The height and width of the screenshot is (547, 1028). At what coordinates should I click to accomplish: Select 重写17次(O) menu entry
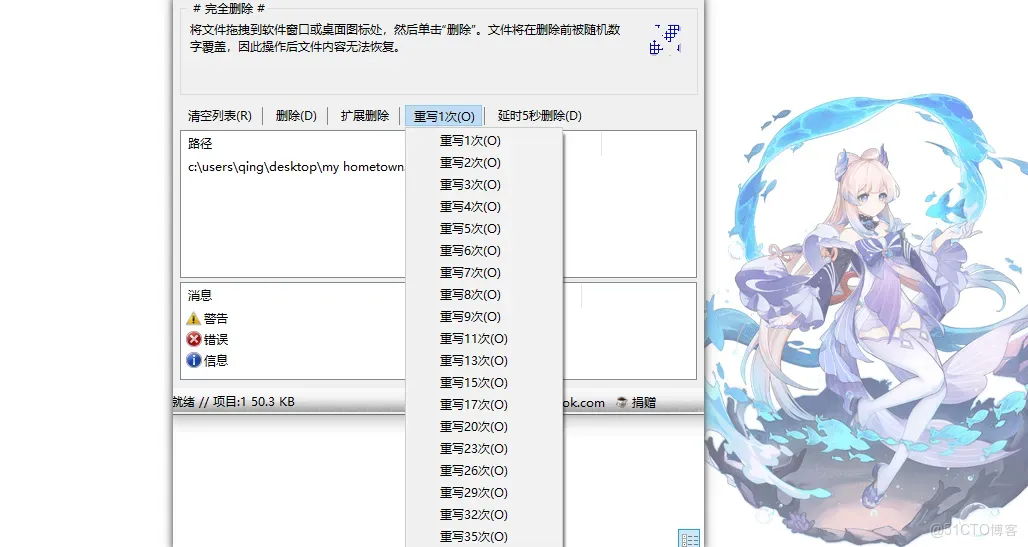473,405
